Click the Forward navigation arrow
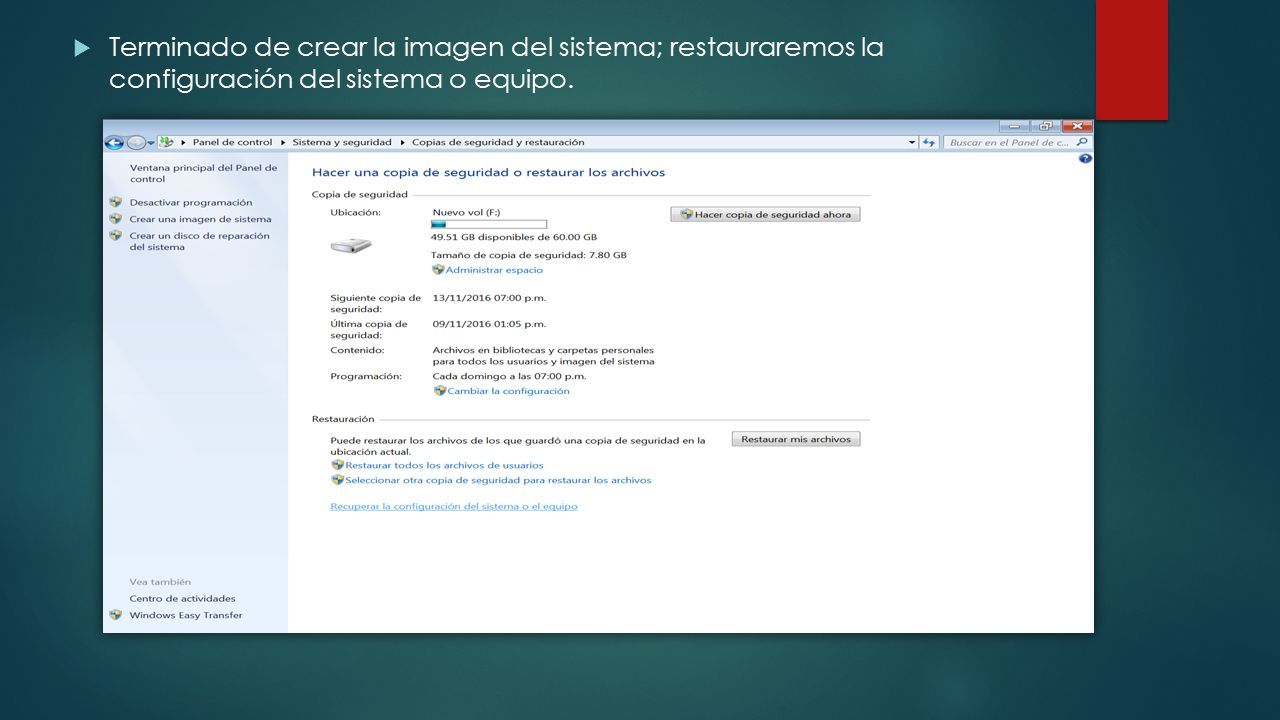 point(136,143)
